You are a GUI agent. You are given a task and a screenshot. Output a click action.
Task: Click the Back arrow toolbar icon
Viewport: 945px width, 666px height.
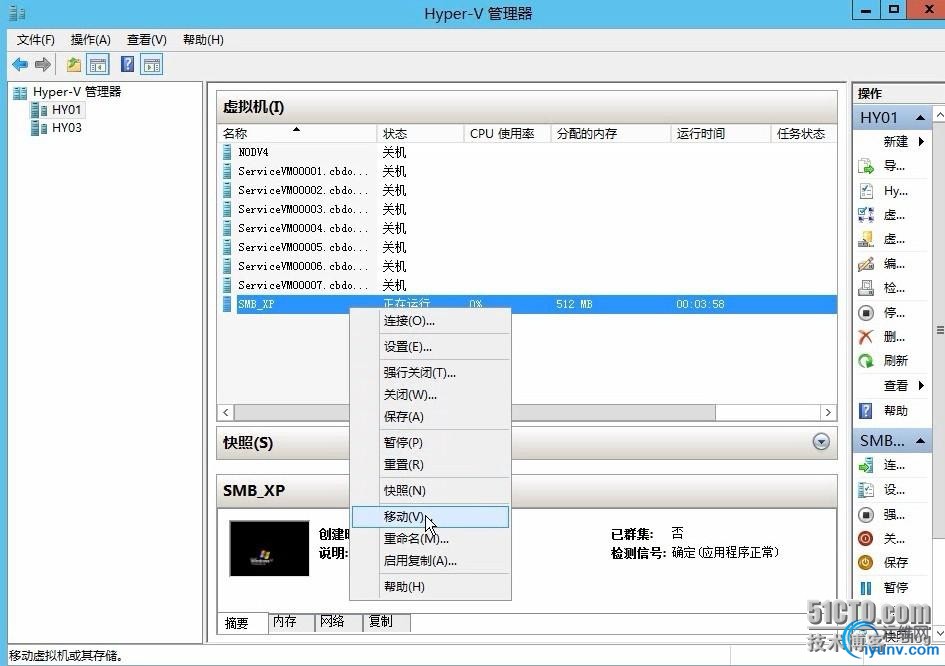coord(20,64)
